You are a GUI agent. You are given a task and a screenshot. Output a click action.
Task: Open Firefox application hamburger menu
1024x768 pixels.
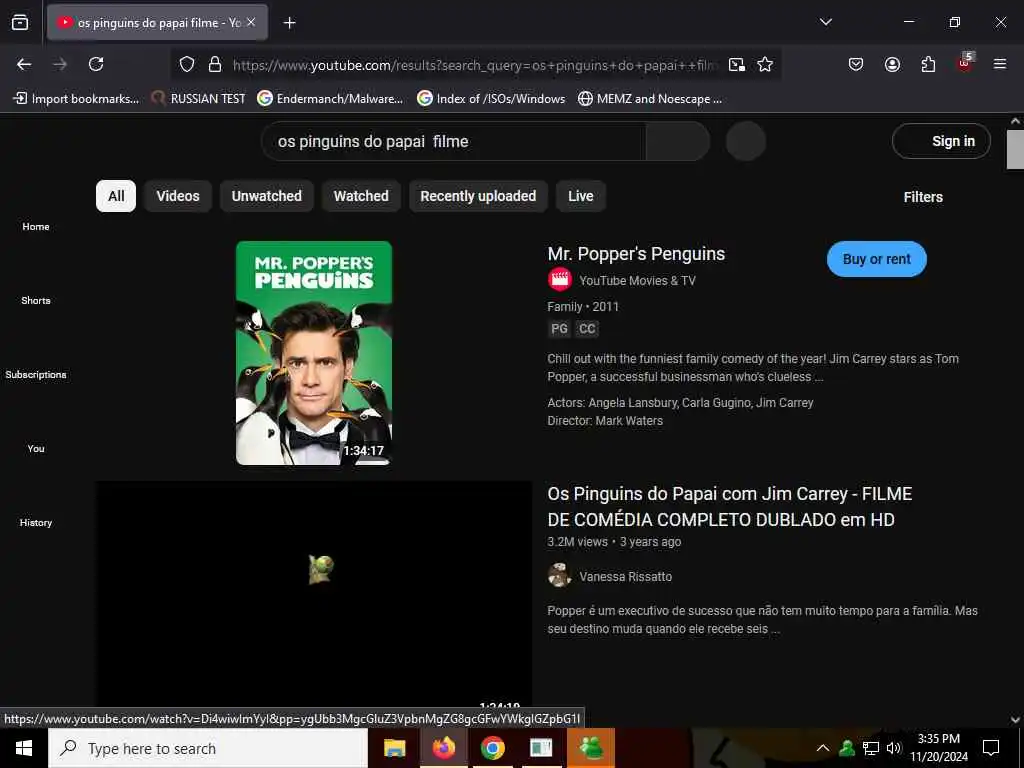pos(999,64)
